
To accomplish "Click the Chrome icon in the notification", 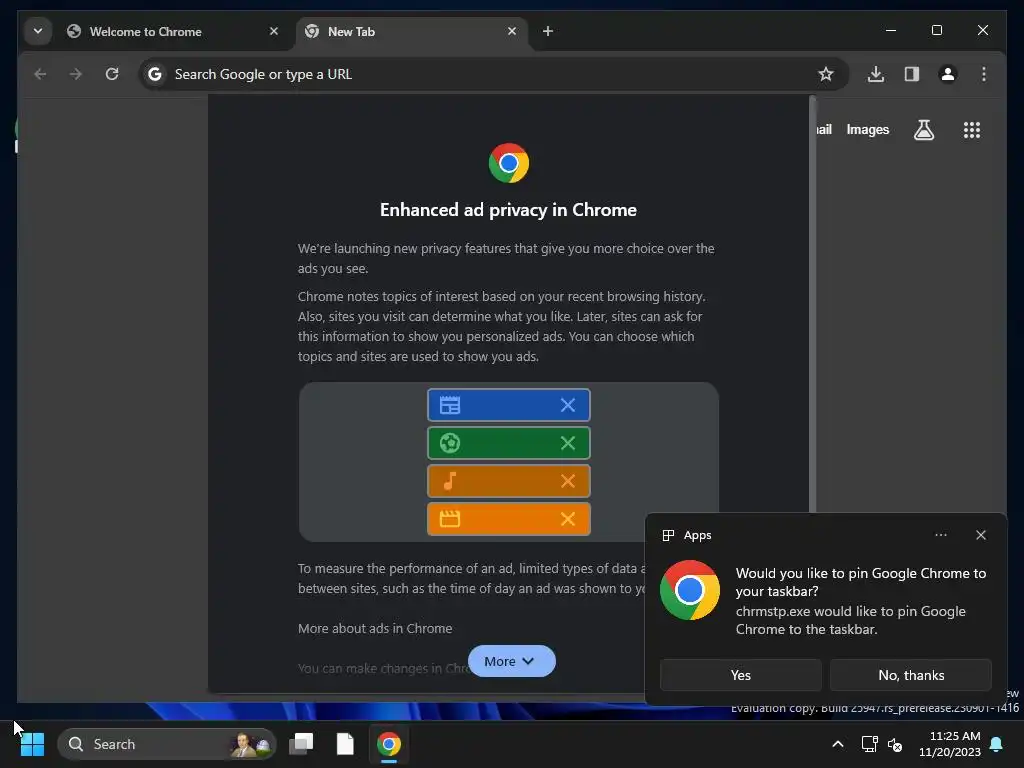I will (x=690, y=590).
